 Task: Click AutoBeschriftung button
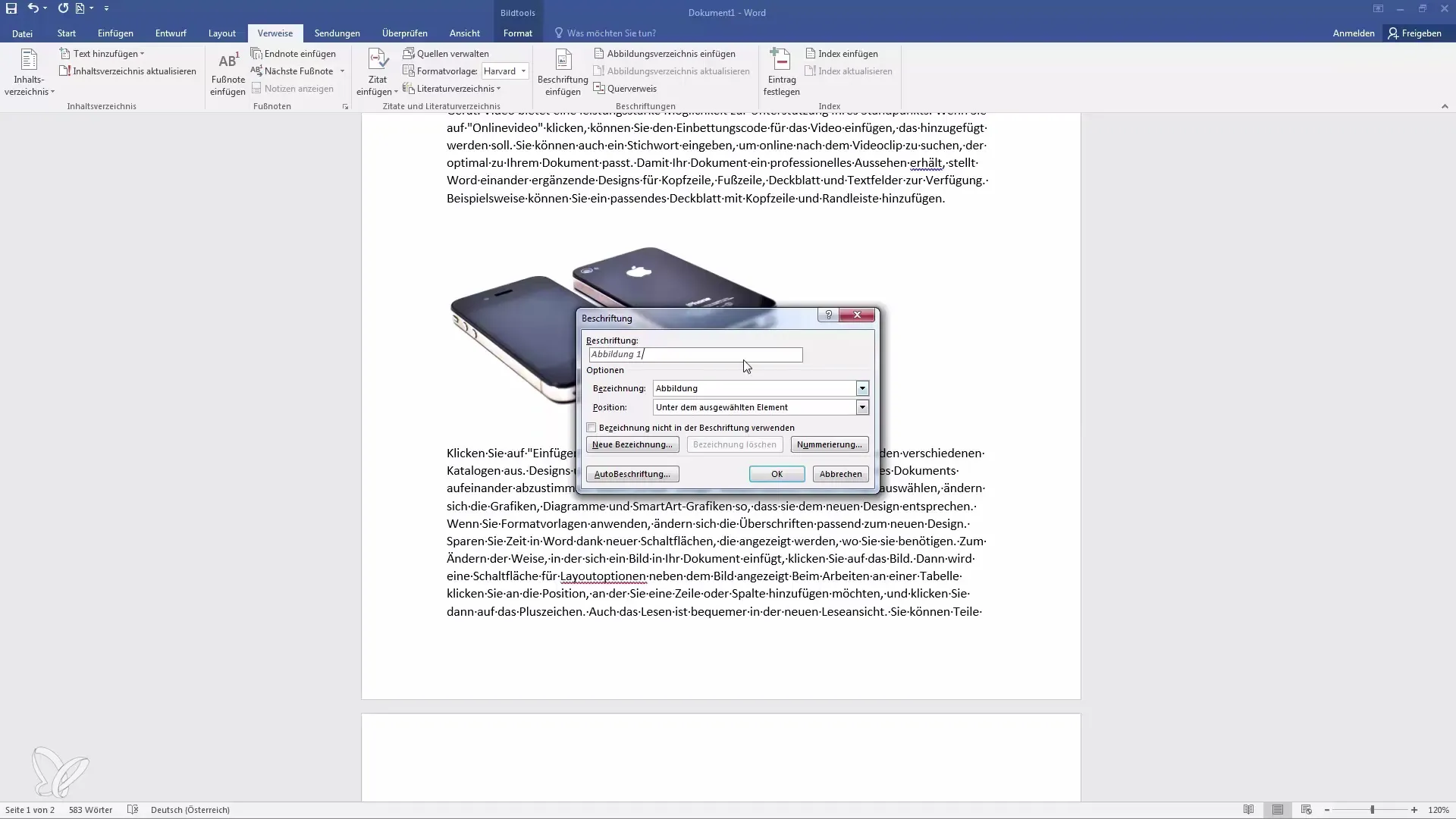point(632,474)
